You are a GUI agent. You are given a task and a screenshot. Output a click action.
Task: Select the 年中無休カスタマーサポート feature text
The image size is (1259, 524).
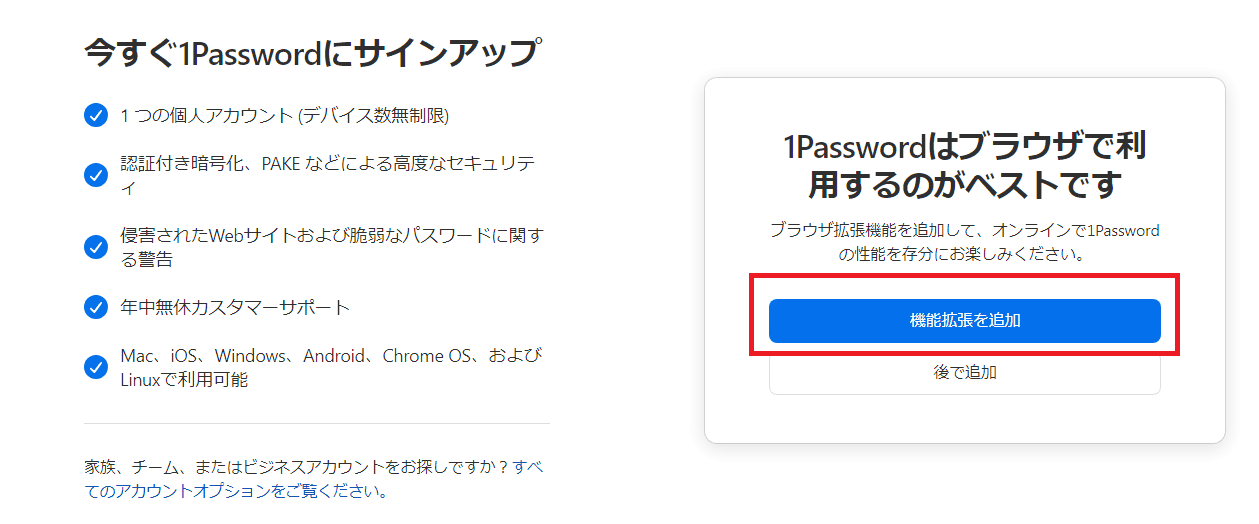click(x=235, y=307)
